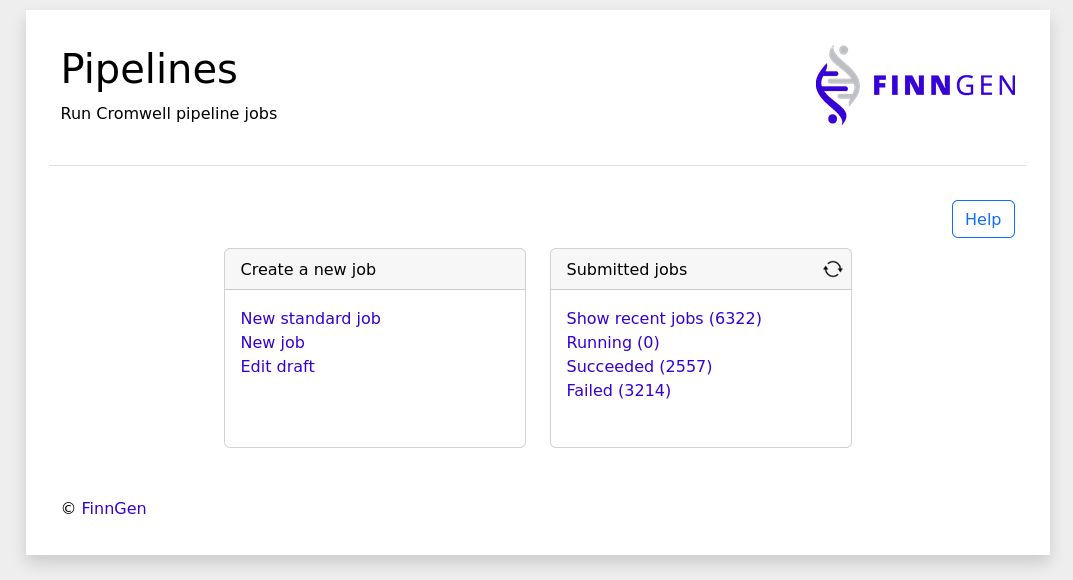1073x580 pixels.
Task: Follow the FinnGen footer link
Action: point(114,509)
